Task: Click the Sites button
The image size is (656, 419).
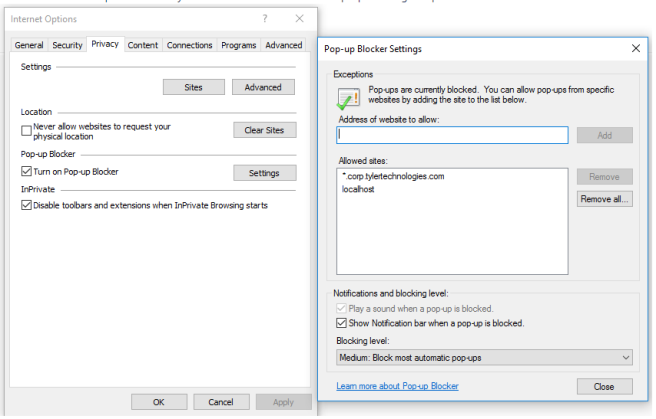Action: 193,87
